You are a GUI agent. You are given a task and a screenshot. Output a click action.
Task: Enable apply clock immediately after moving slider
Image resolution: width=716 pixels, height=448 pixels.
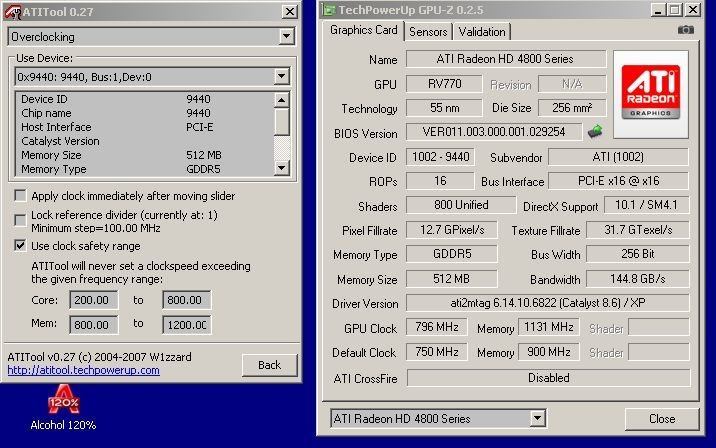pos(20,196)
